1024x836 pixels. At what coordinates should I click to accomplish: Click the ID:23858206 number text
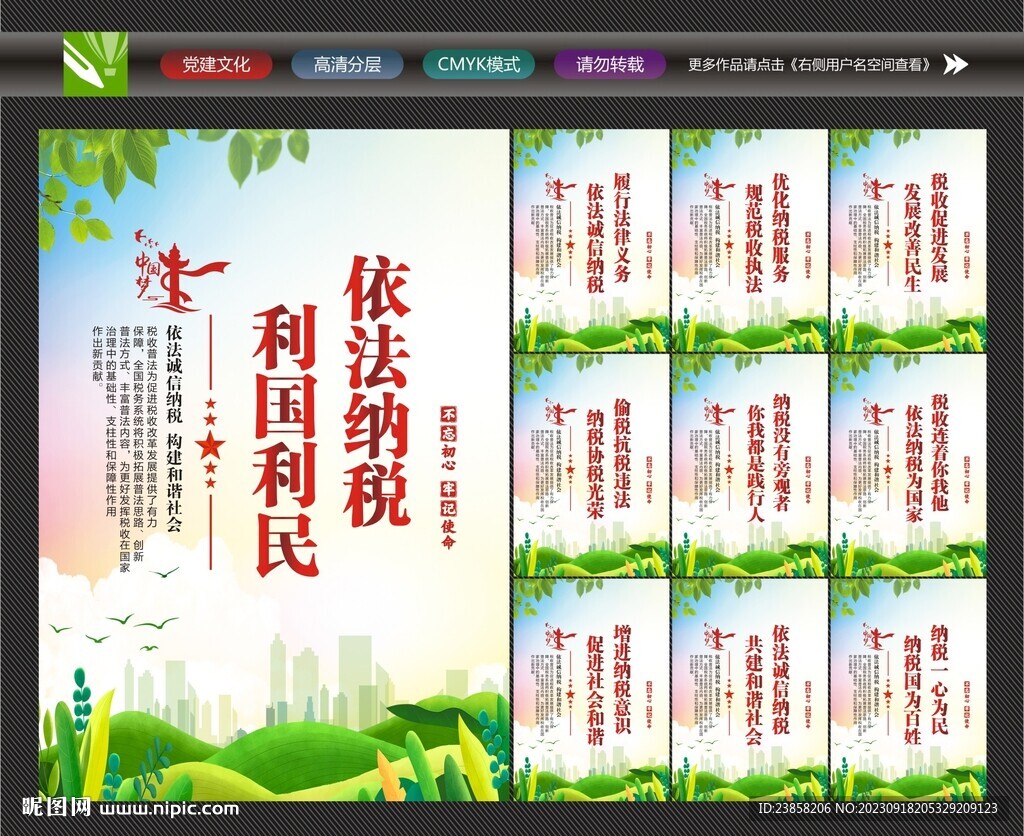click(794, 809)
